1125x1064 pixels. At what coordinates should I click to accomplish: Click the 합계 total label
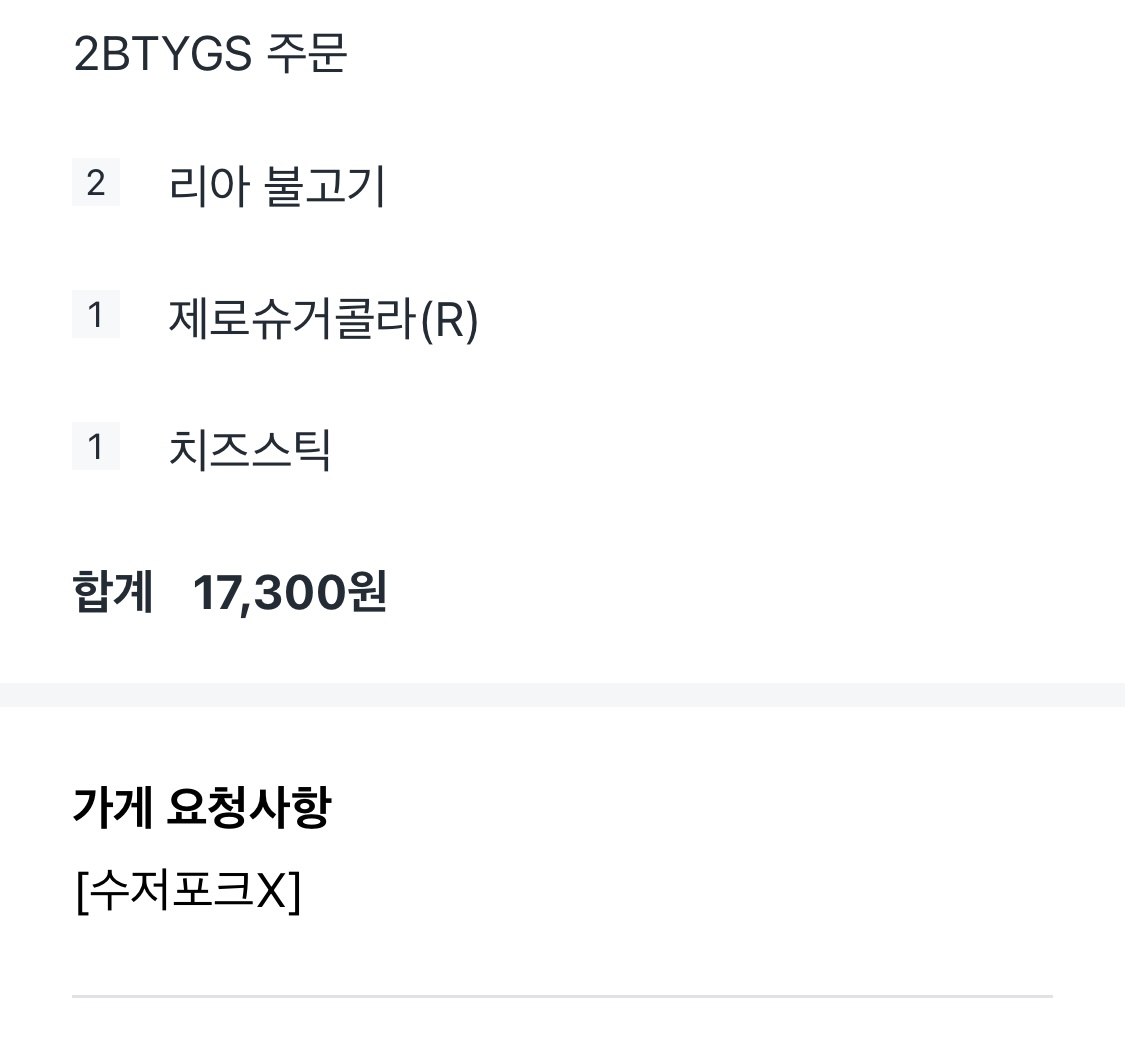[112, 592]
